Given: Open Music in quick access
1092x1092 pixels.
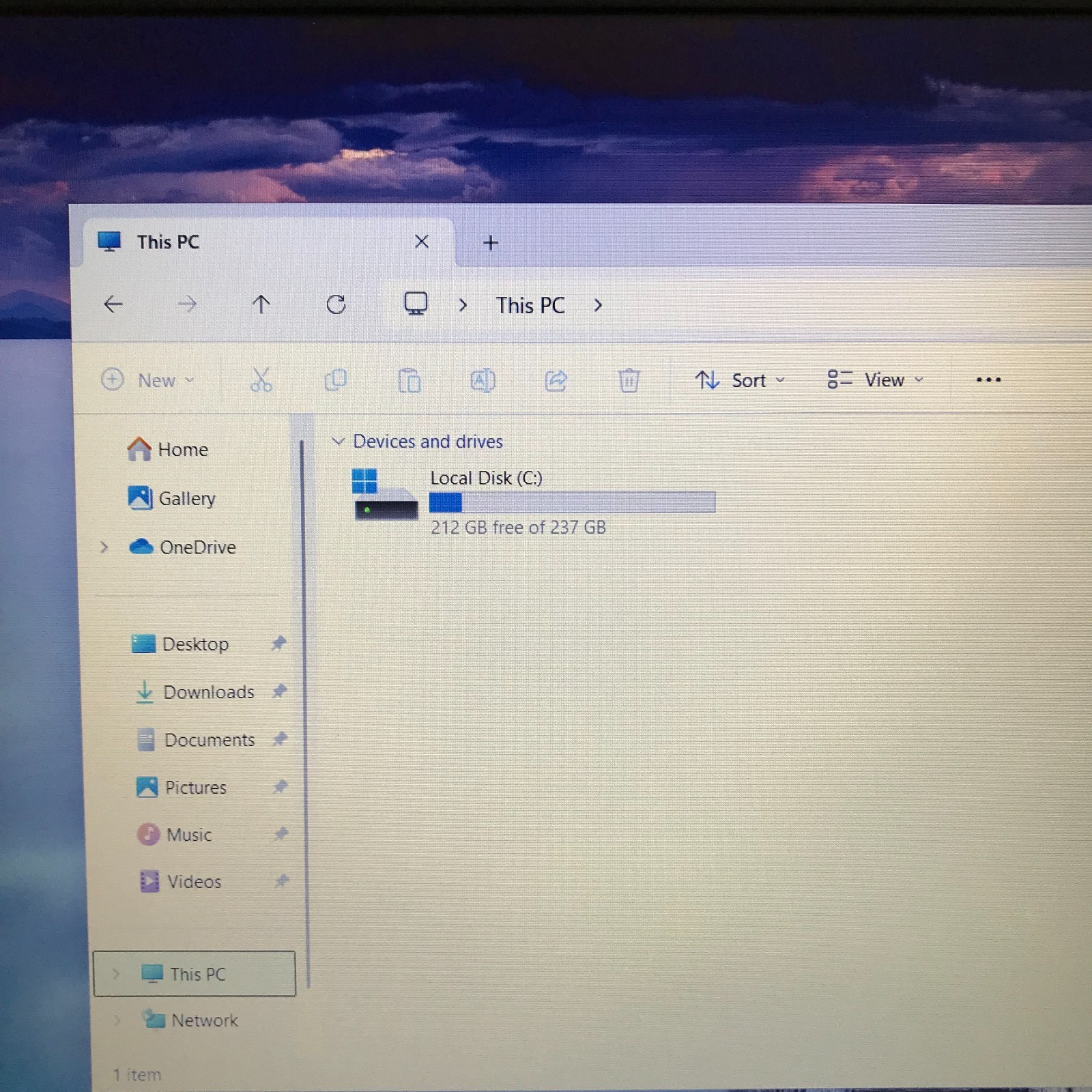Looking at the screenshot, I should [175, 834].
